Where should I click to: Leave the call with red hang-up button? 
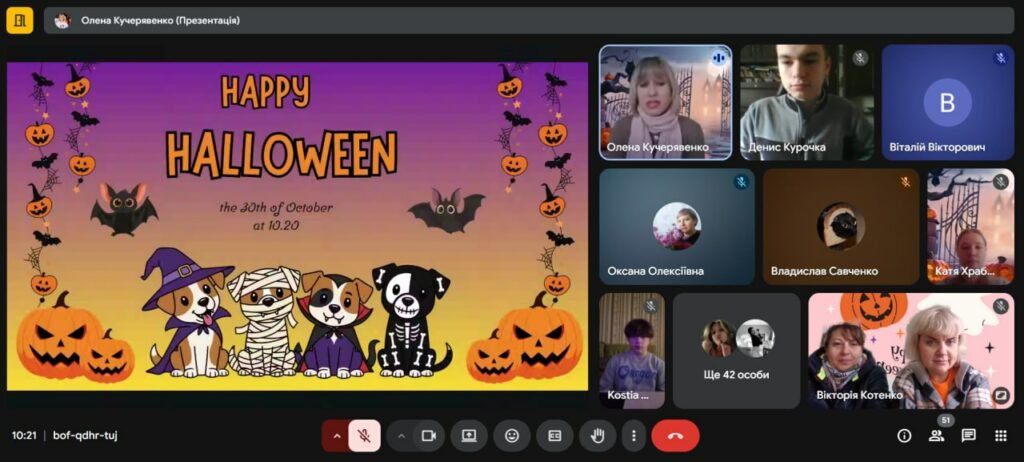coord(675,436)
